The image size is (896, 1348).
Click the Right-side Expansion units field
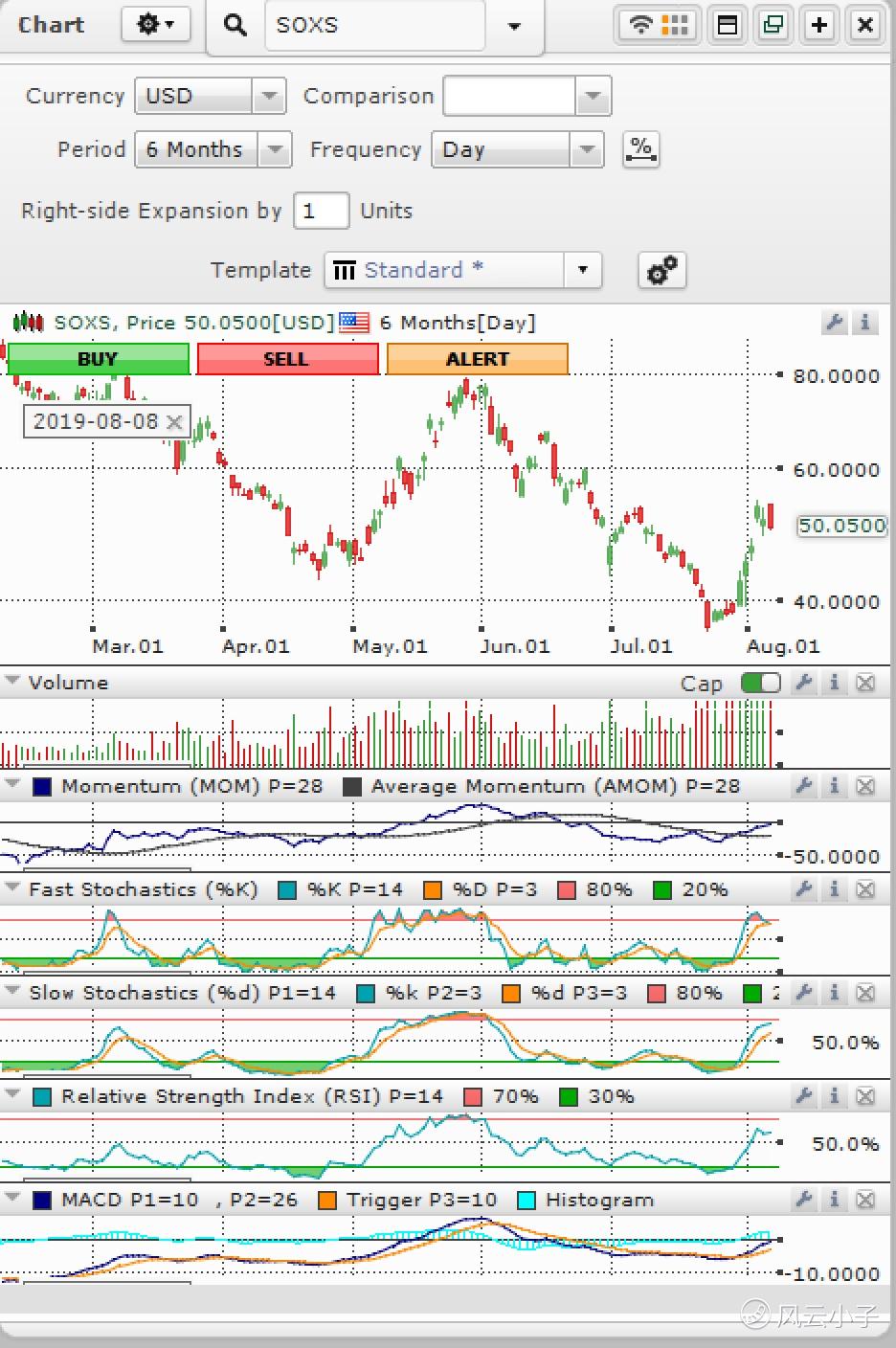pyautogui.click(x=321, y=211)
